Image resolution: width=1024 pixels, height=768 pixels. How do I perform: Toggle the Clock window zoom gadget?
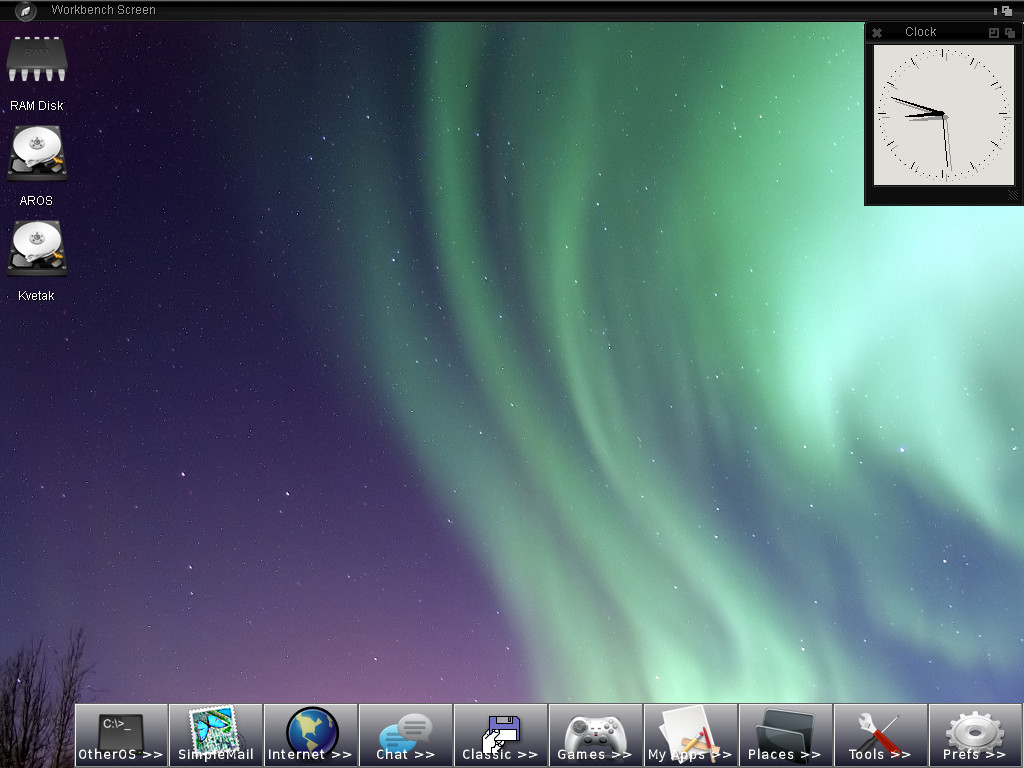pos(993,32)
